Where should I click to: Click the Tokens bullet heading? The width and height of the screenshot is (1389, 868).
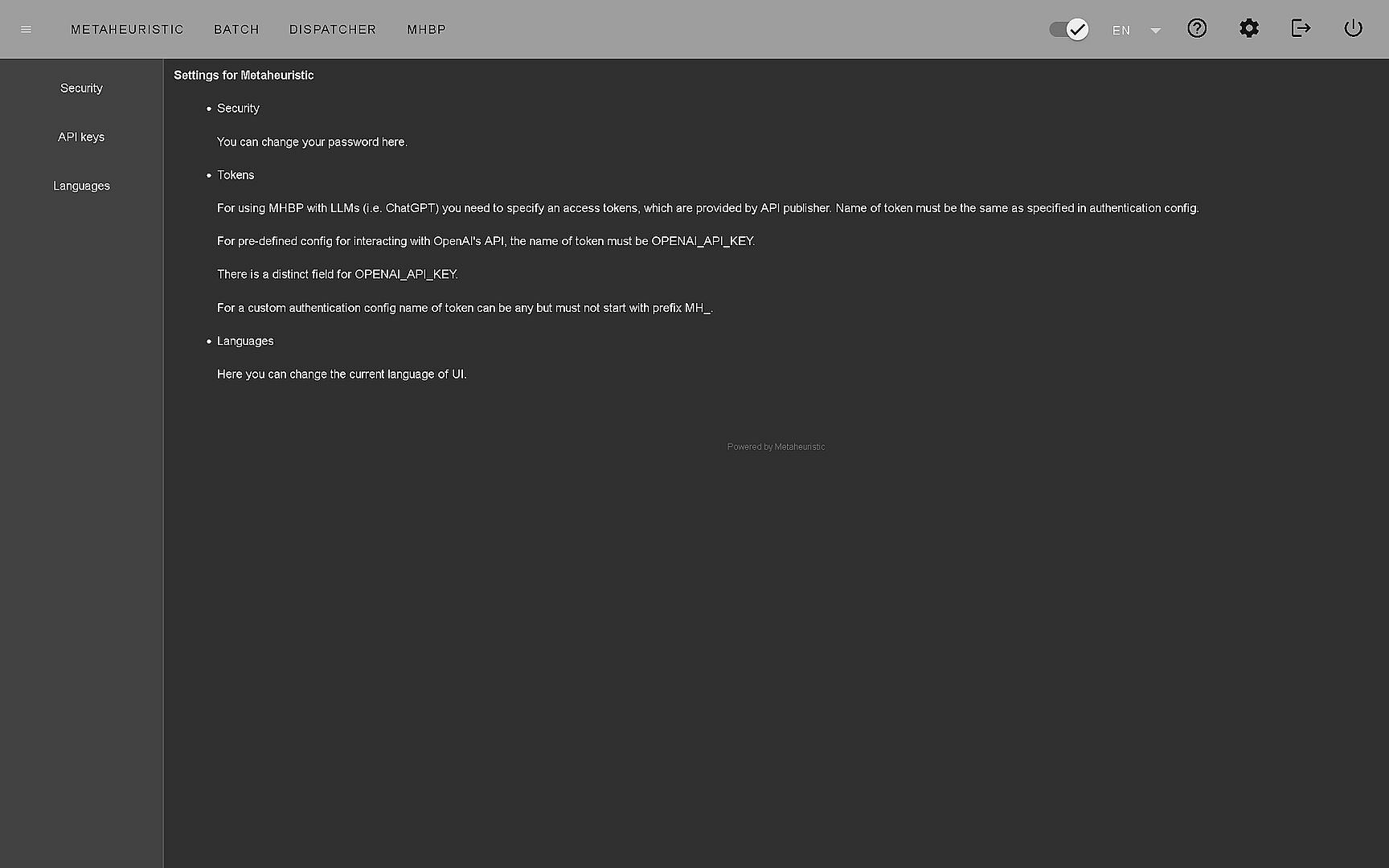point(236,175)
